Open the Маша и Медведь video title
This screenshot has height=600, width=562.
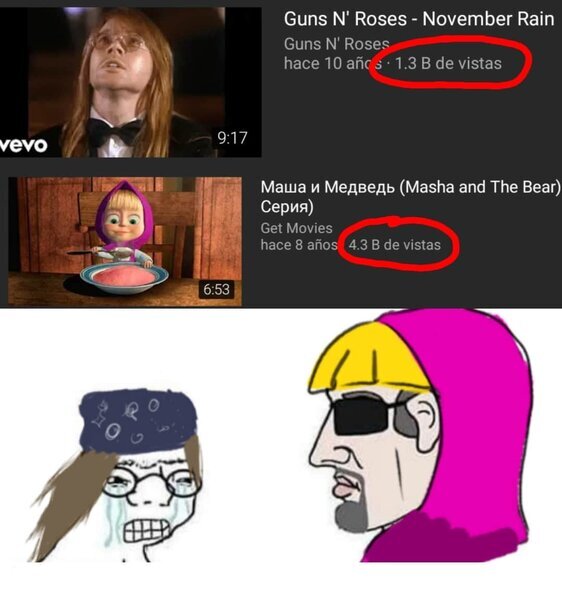tap(410, 197)
